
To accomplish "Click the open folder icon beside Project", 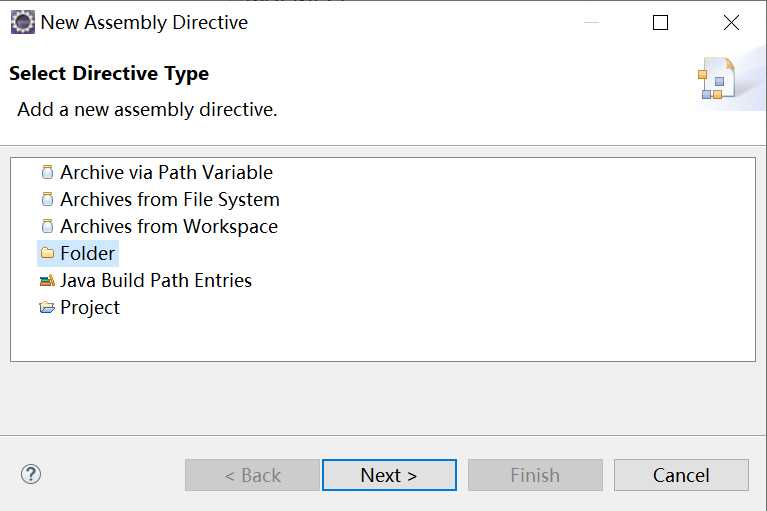I will [x=47, y=307].
